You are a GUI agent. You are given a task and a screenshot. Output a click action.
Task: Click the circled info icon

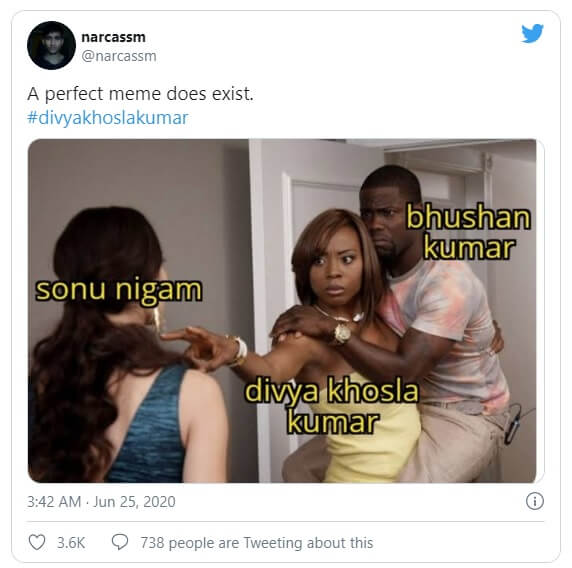coord(535,501)
